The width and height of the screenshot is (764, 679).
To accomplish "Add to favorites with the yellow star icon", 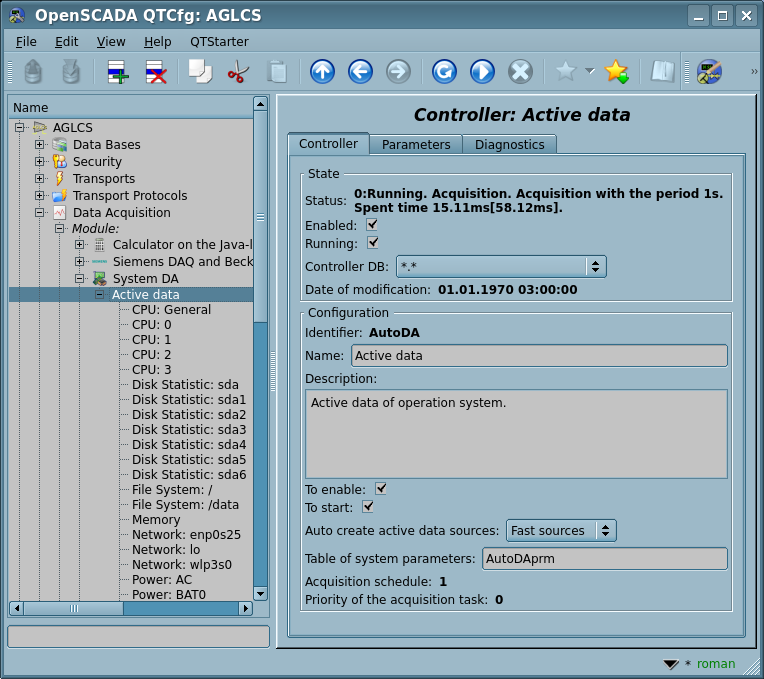I will [x=616, y=72].
